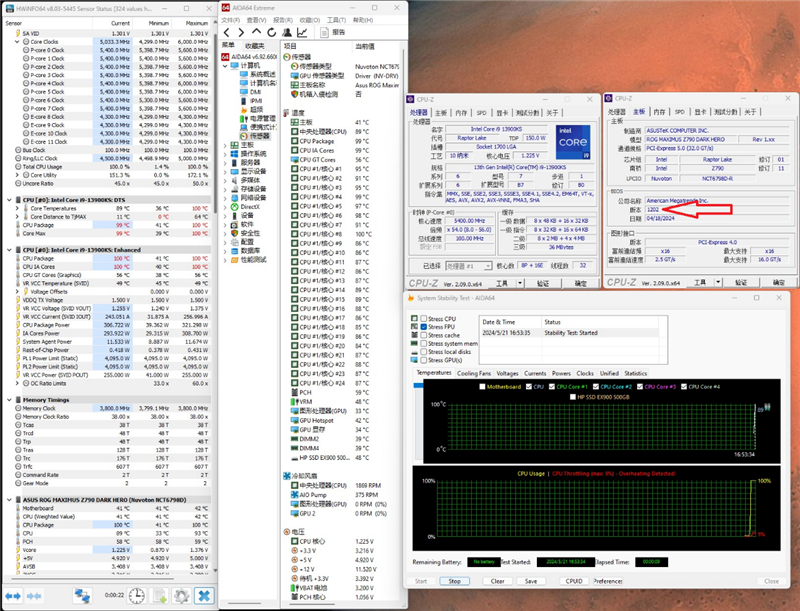Click the HWiNFO blue X close icon
The height and width of the screenshot is (611, 800).
[x=203, y=596]
